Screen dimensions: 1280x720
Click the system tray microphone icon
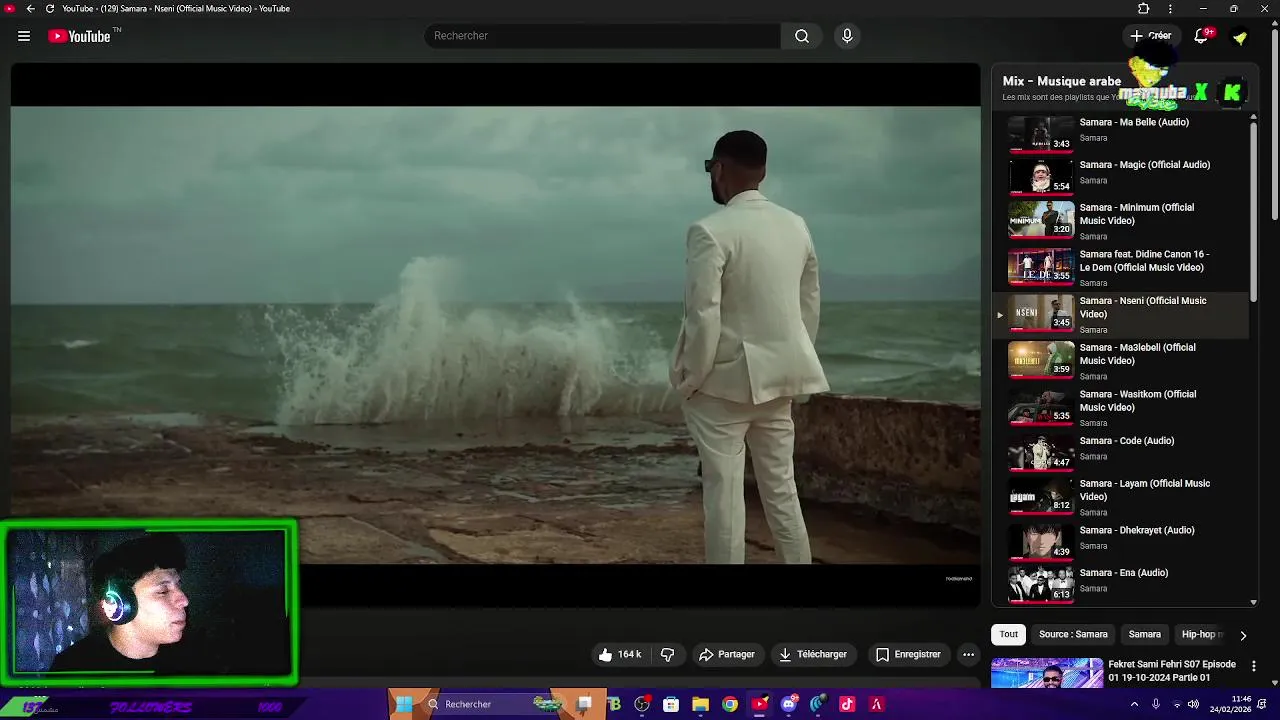tap(1156, 705)
